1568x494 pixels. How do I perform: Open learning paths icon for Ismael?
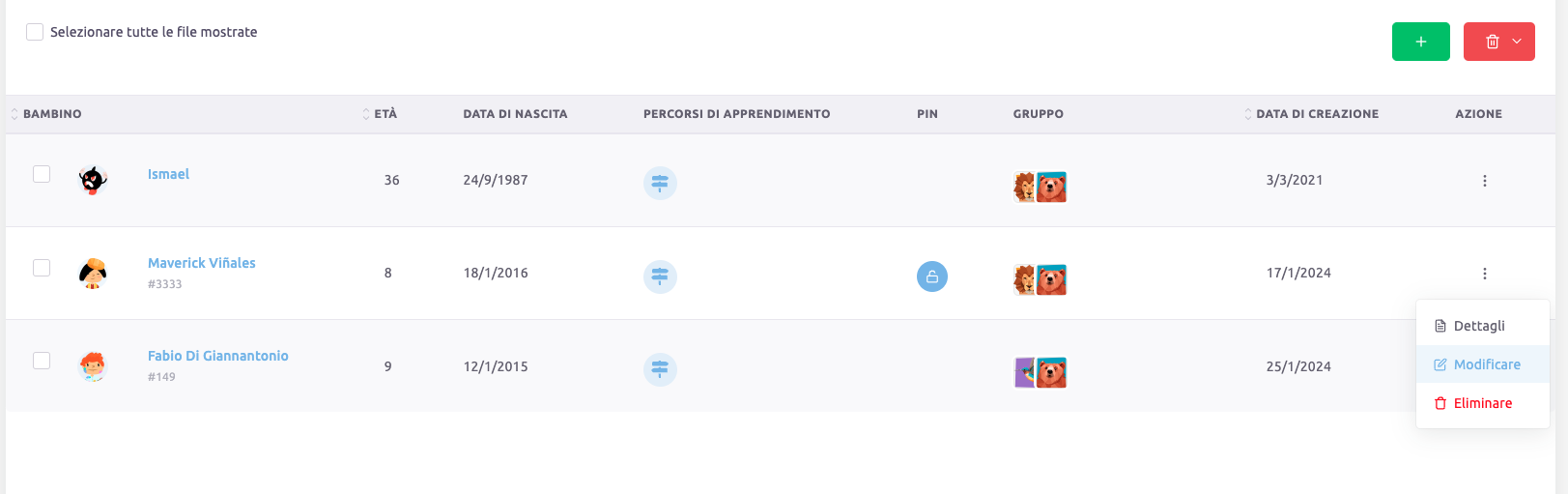coord(660,182)
